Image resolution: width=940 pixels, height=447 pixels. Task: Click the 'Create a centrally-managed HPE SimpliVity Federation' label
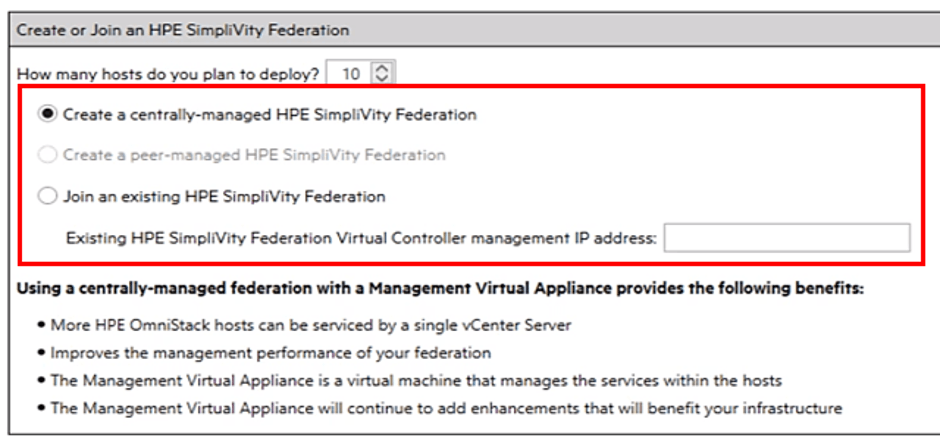coord(269,114)
